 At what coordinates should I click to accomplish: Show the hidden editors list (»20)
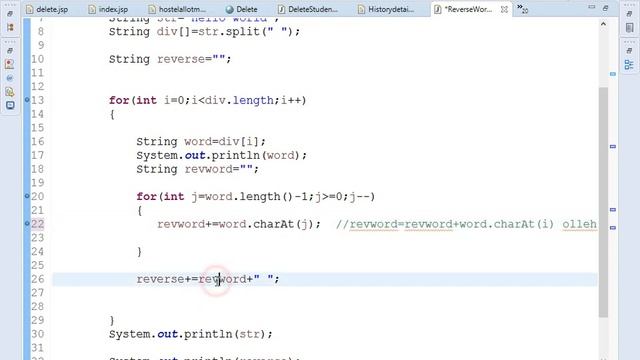(522, 9)
